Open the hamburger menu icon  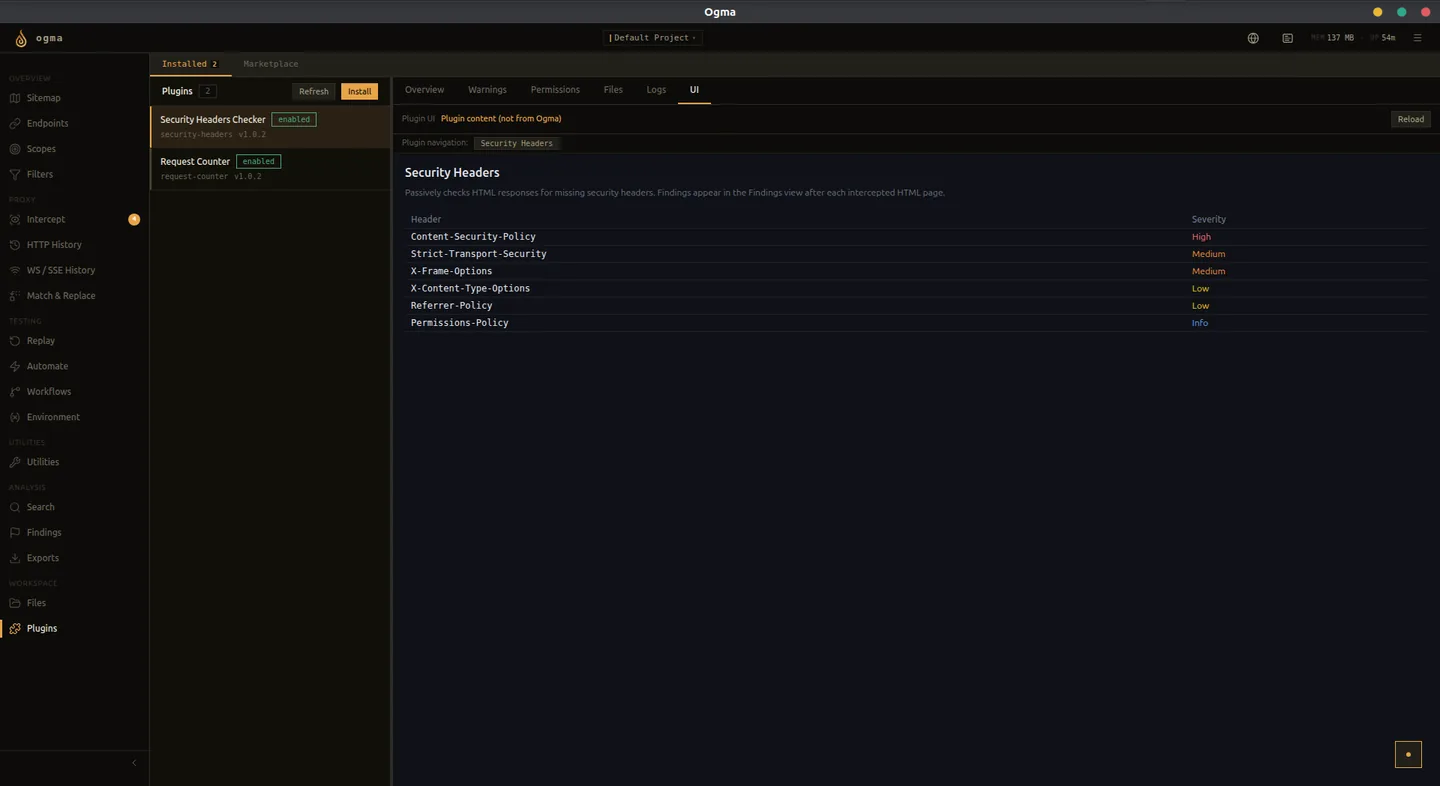pyautogui.click(x=1417, y=38)
